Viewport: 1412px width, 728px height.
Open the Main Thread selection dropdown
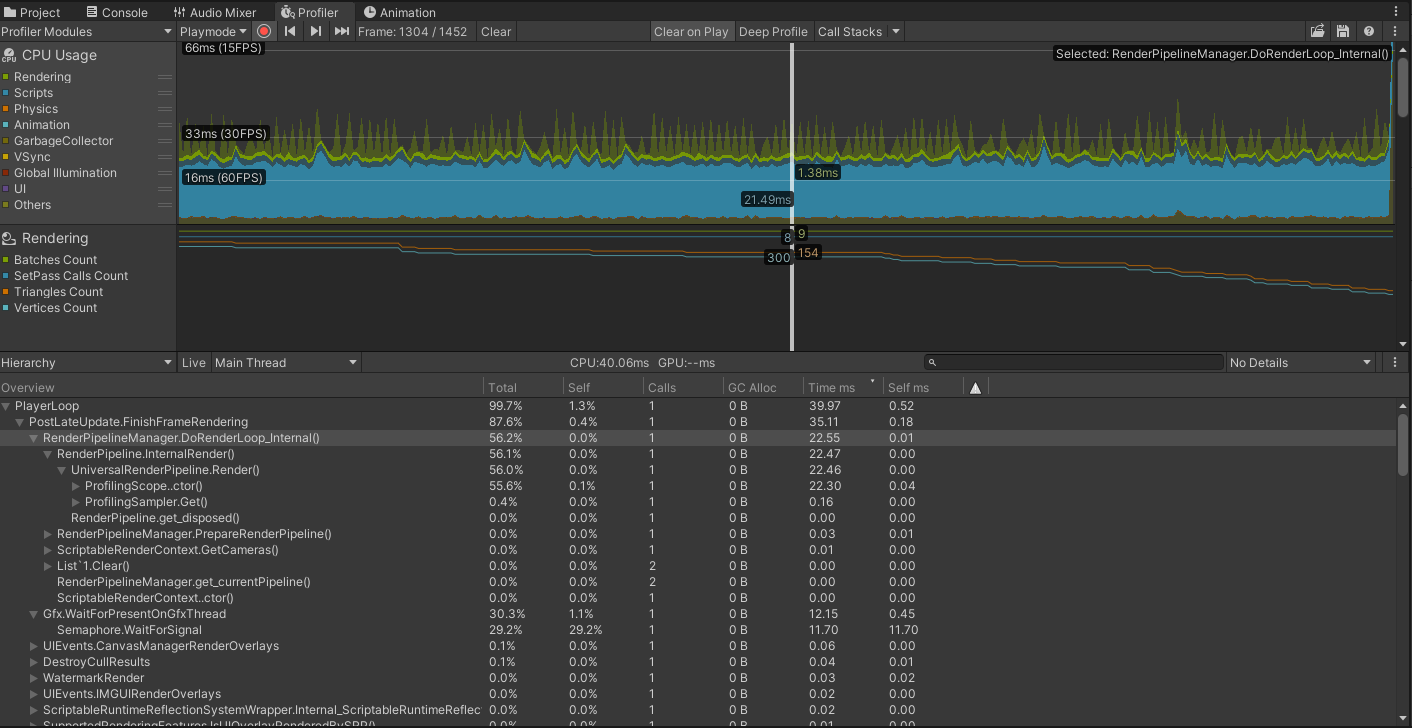tap(286, 363)
